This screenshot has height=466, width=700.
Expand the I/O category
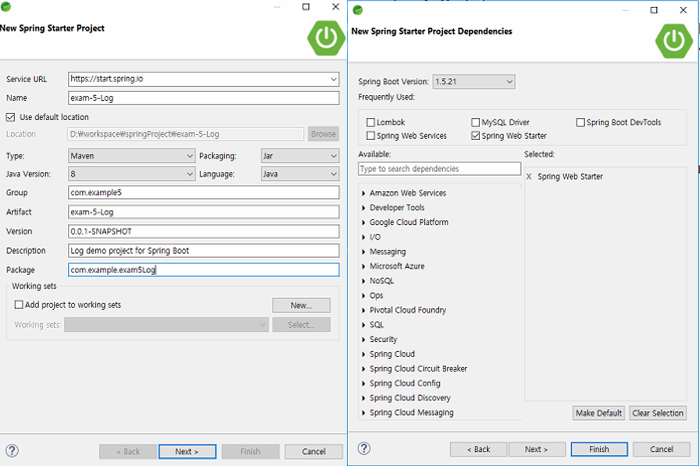coord(363,237)
